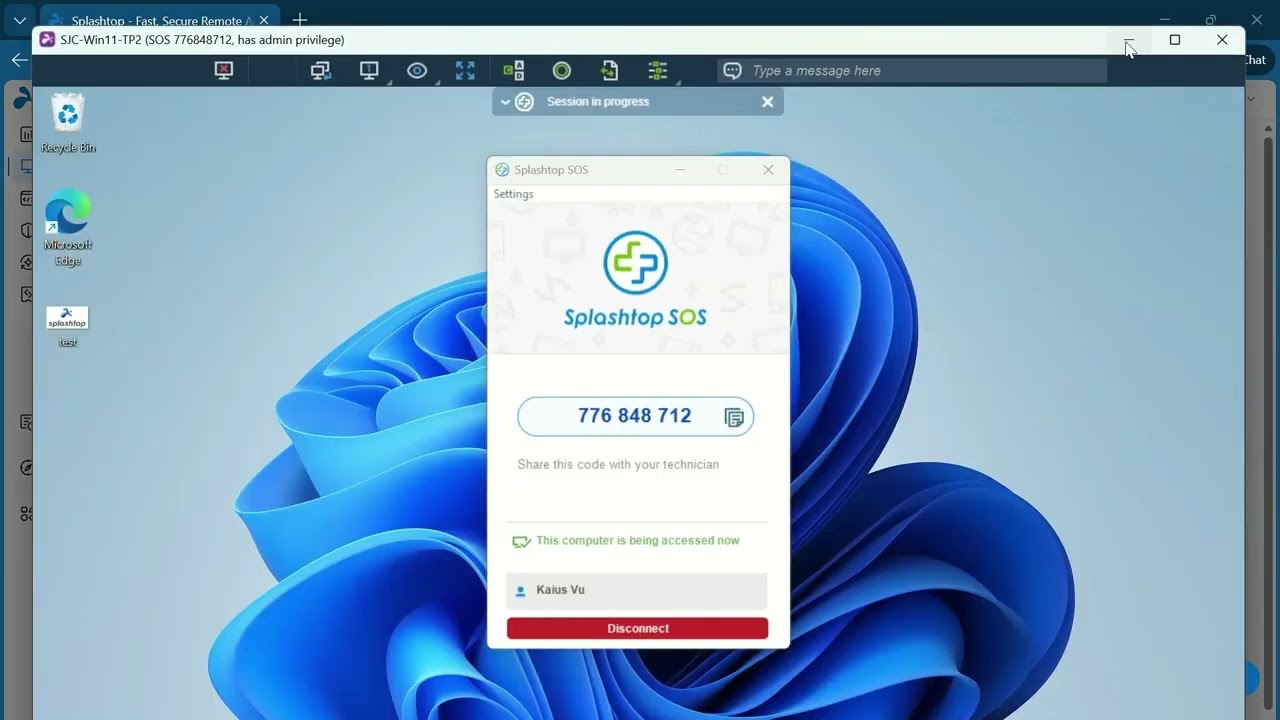Collapse the Session in progress banner chevron
The height and width of the screenshot is (720, 1280).
click(505, 102)
